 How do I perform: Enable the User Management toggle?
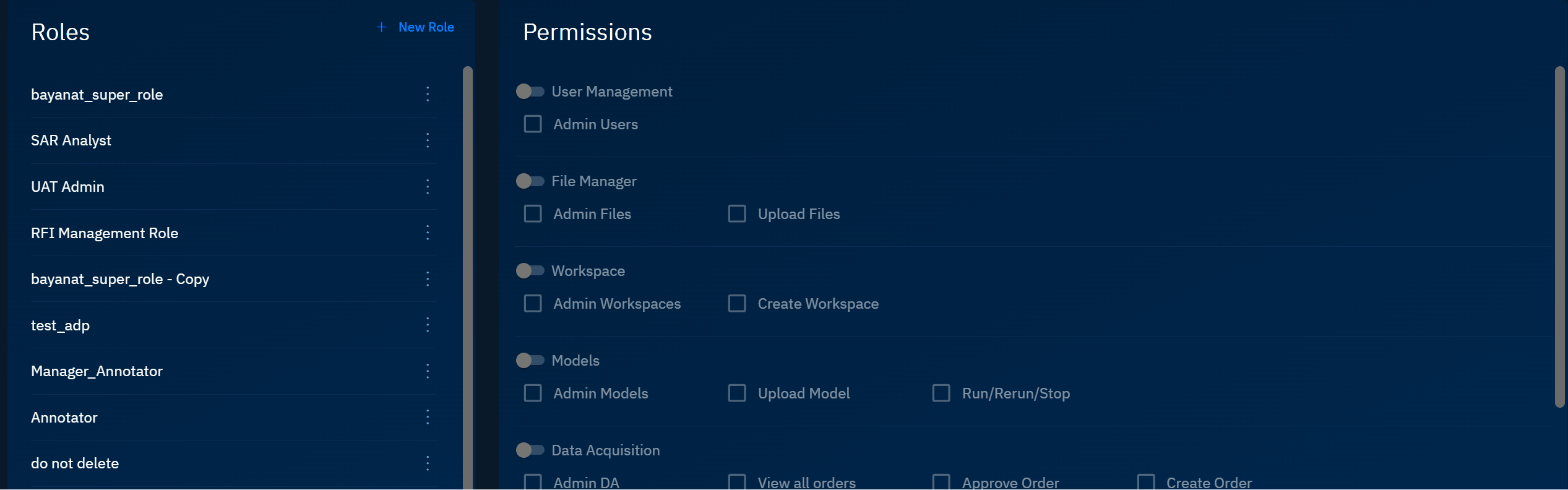point(530,92)
